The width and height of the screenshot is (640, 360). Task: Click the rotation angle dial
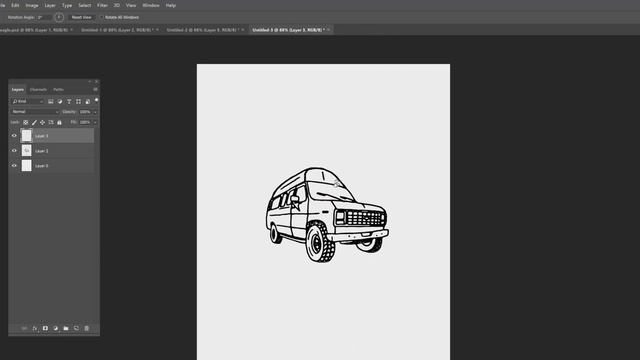pos(59,17)
